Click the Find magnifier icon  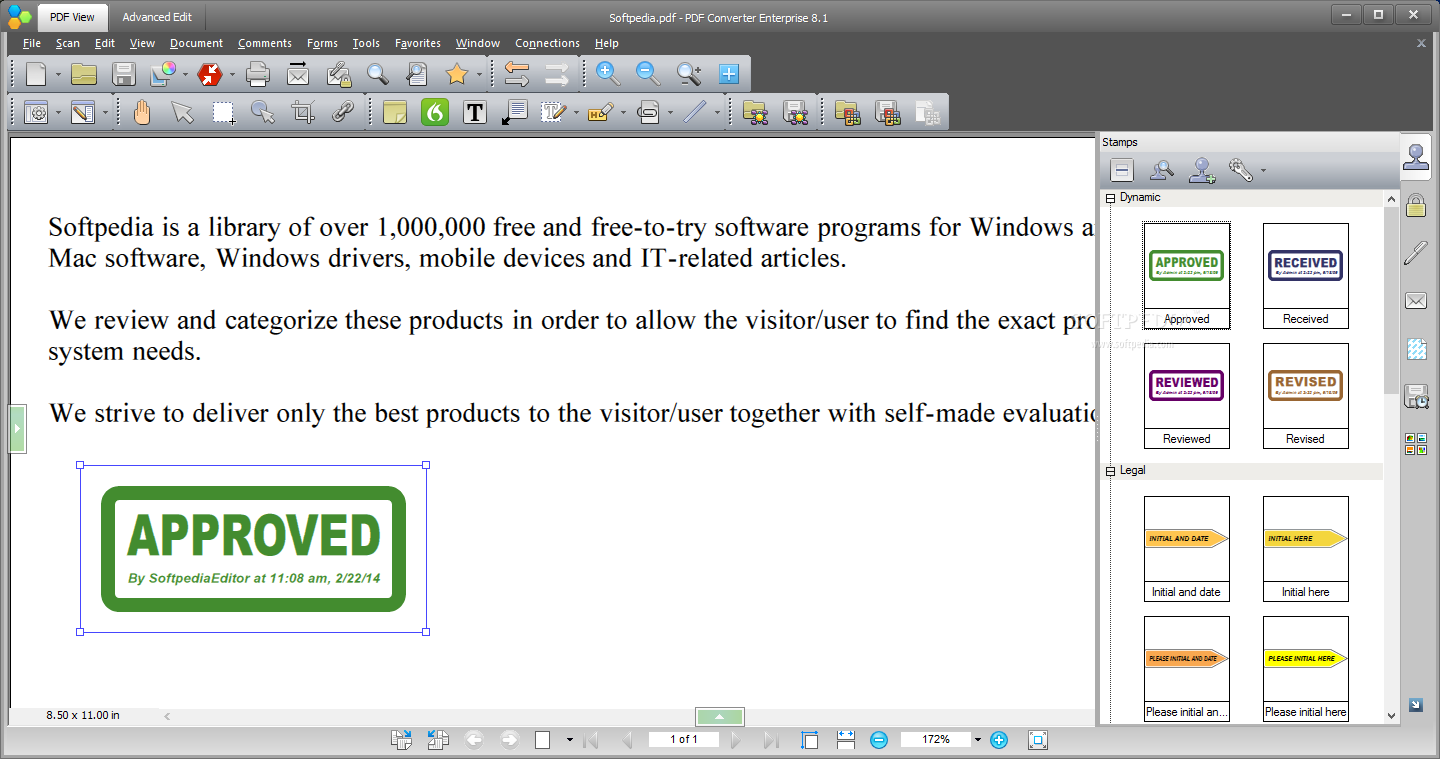tap(377, 73)
